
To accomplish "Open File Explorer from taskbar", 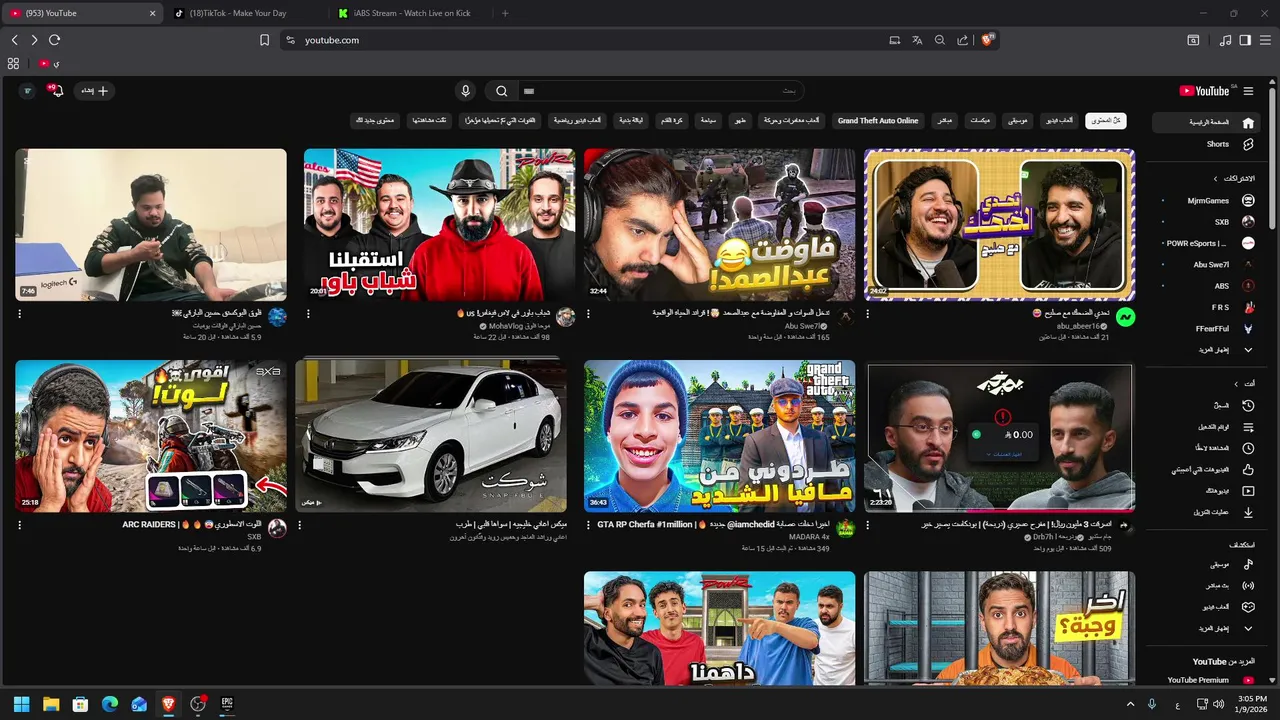I will [51, 704].
